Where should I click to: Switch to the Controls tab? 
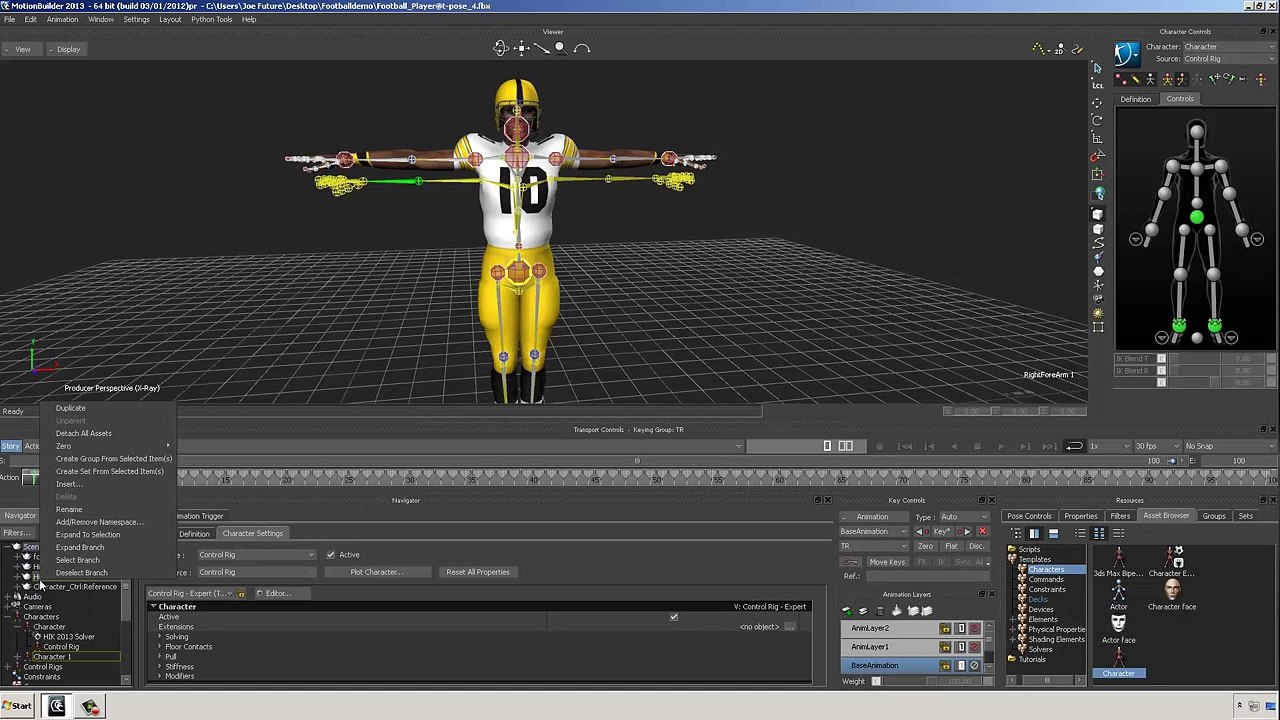pyautogui.click(x=1180, y=99)
